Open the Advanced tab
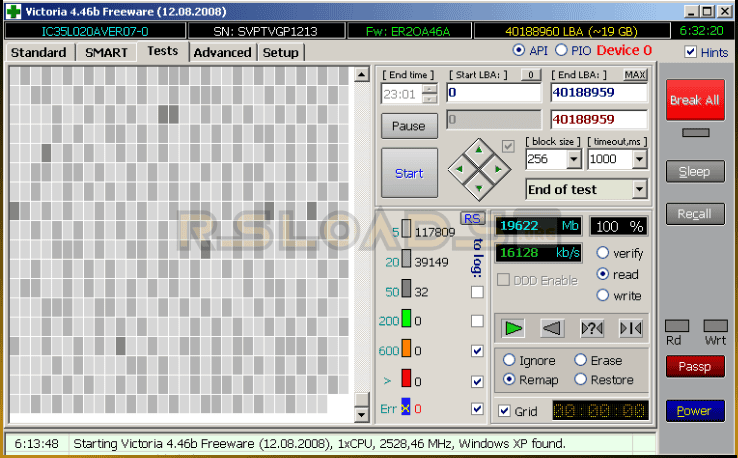738x458 pixels. pos(222,52)
